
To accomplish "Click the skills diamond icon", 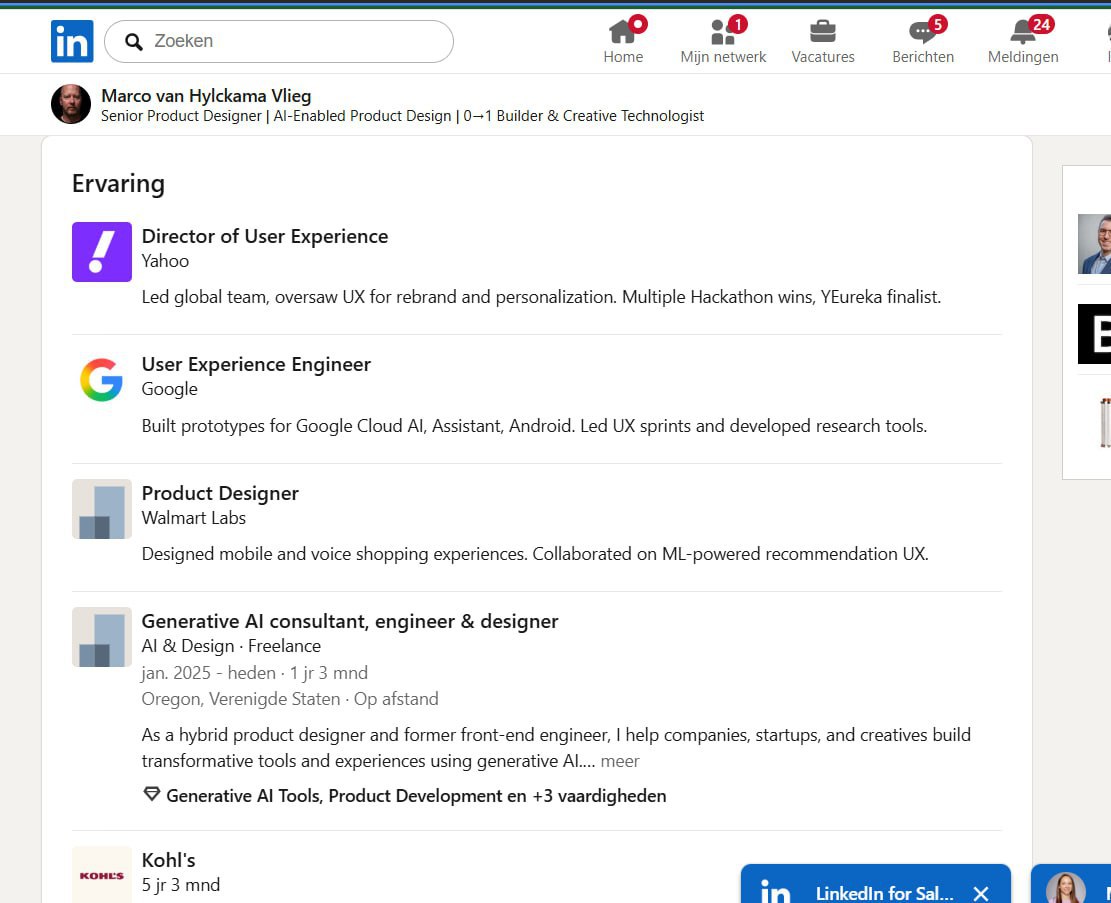I will coord(152,795).
